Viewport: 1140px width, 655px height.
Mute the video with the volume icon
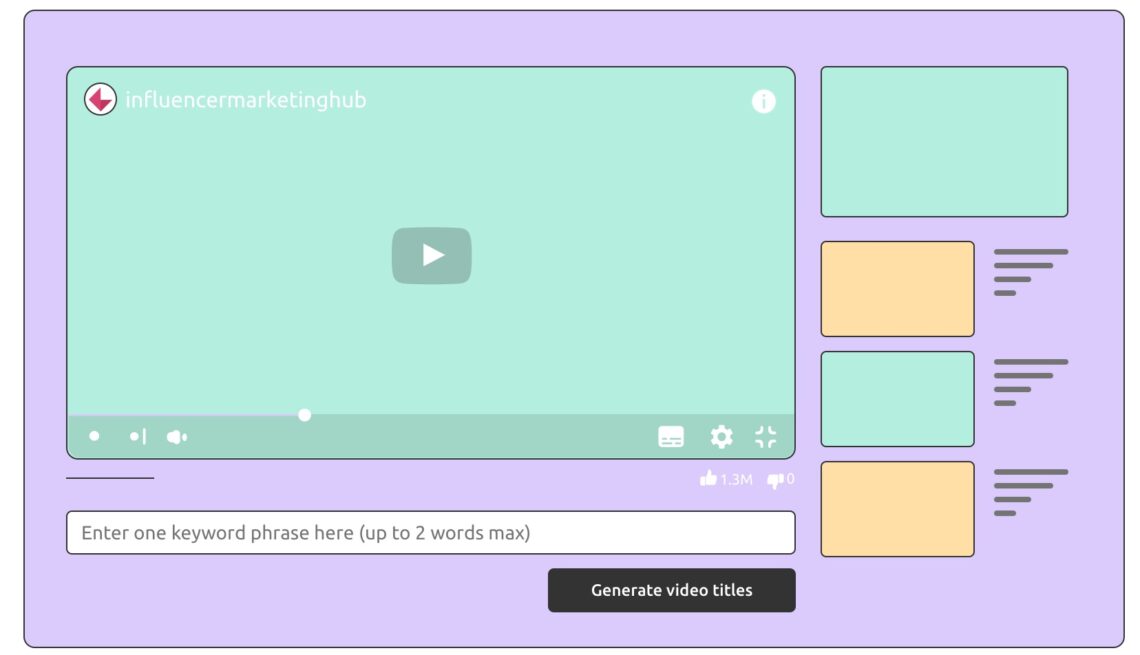tap(178, 435)
